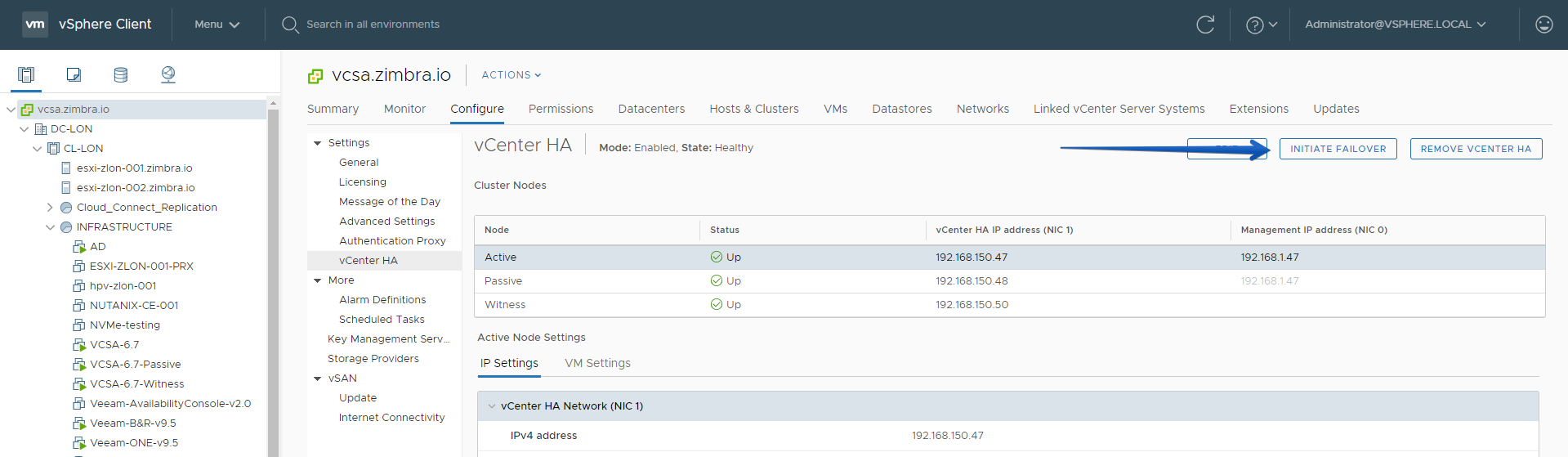Viewport: 1568px width, 457px height.
Task: Click the Veeam-ONE-v9.5 VM icon
Action: pyautogui.click(x=79, y=443)
